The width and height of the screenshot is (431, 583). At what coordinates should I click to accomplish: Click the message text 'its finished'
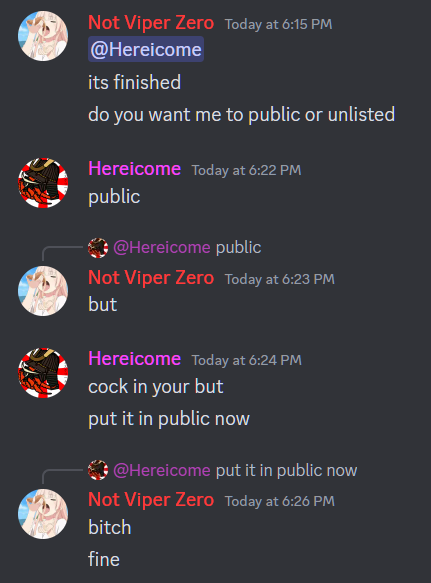point(135,82)
